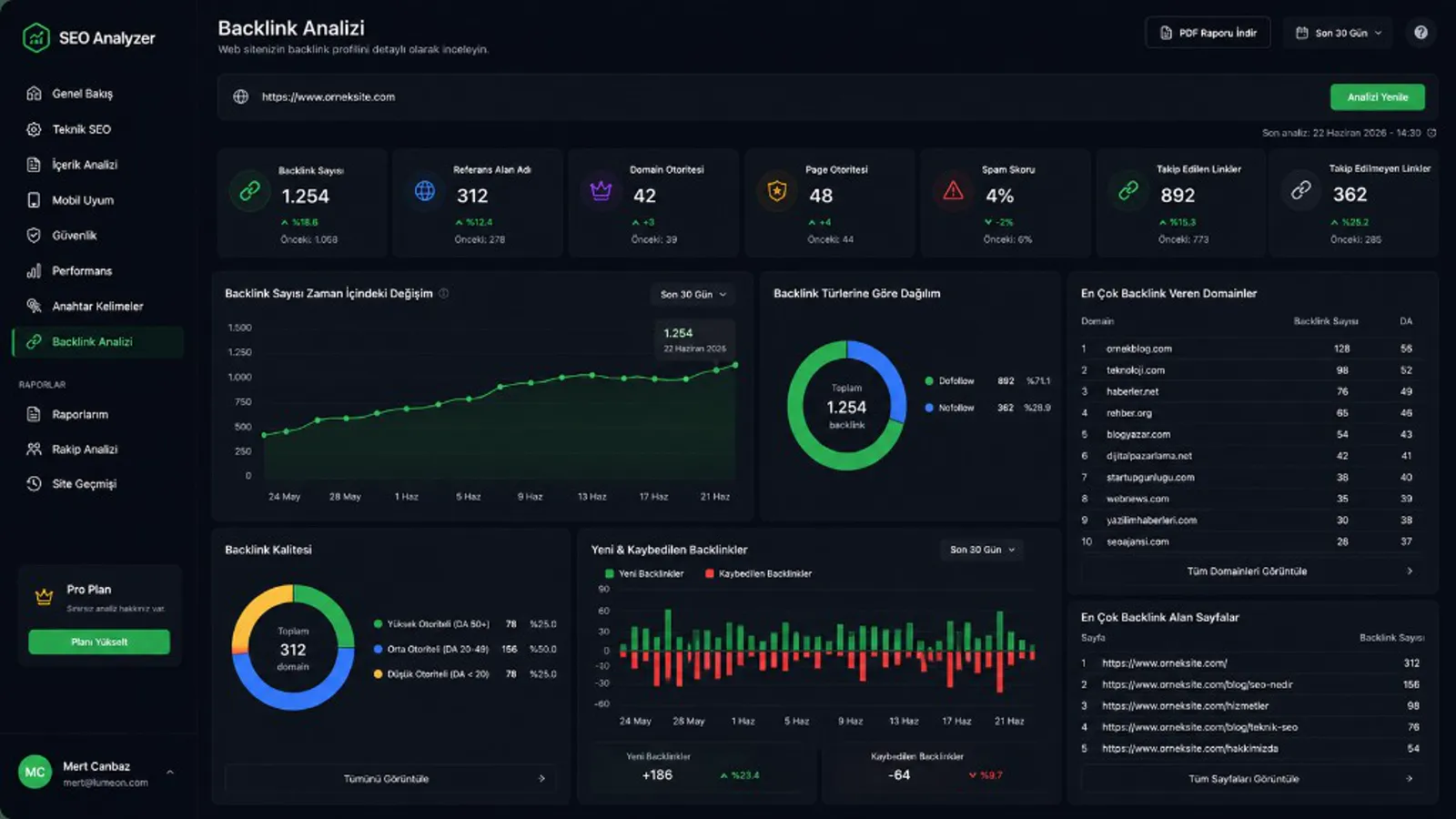
Task: Click the Rakip Analizi people icon
Action: click(x=34, y=449)
